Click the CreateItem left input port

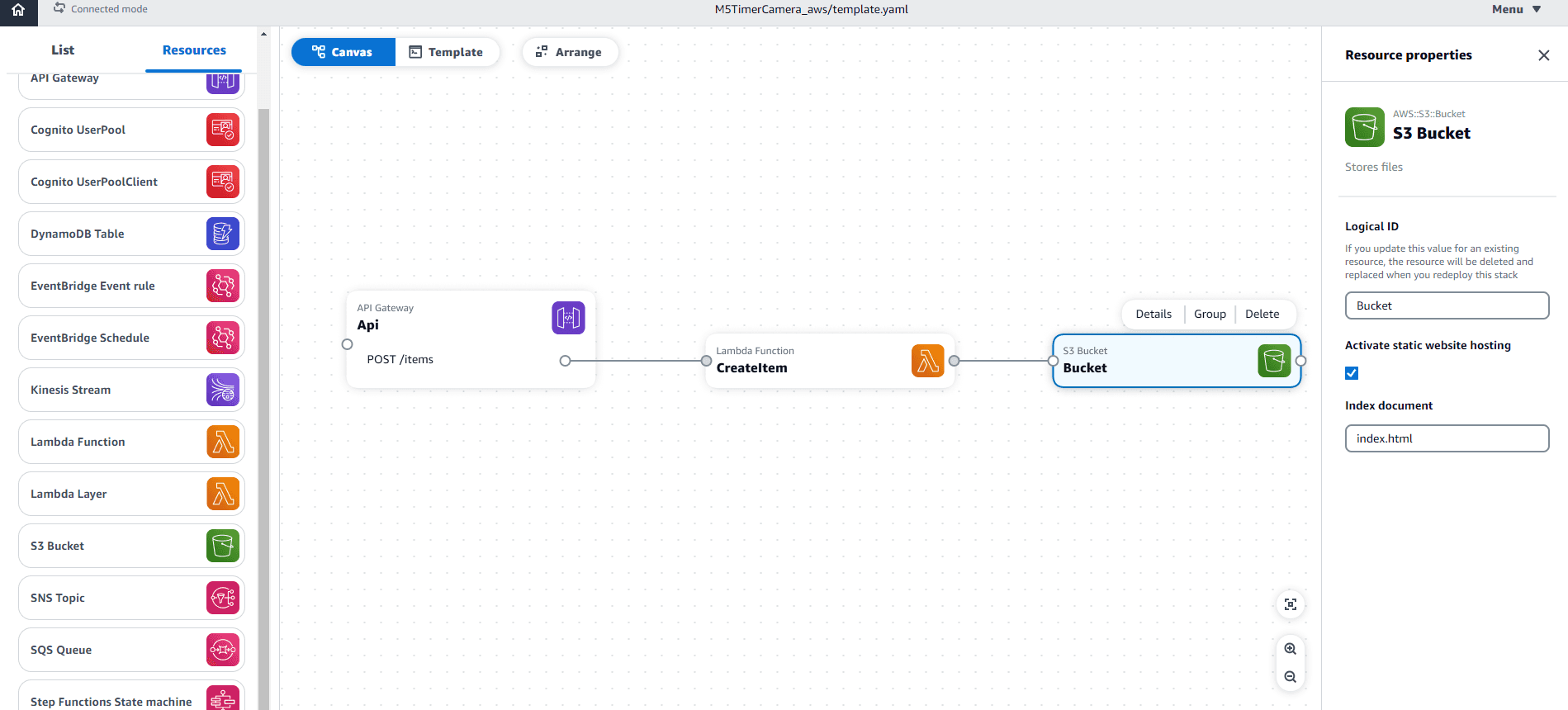coord(706,361)
